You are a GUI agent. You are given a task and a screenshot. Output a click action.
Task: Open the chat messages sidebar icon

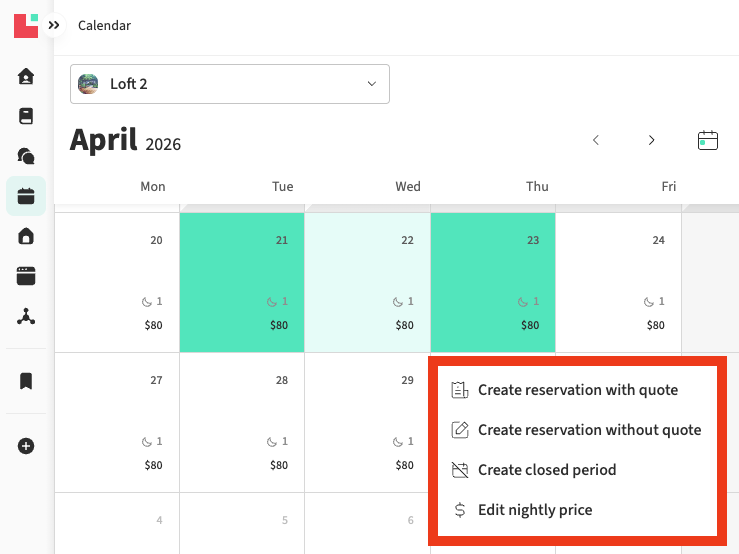click(26, 156)
